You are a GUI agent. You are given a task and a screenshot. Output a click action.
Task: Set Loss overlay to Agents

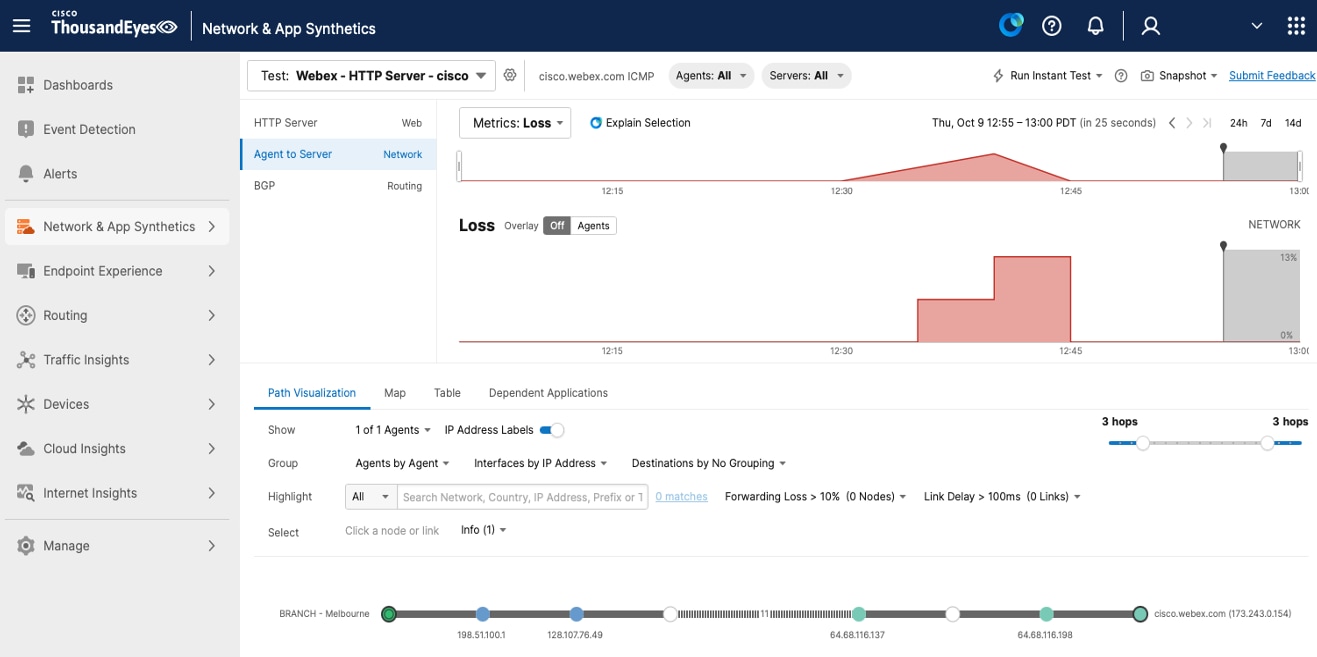593,226
